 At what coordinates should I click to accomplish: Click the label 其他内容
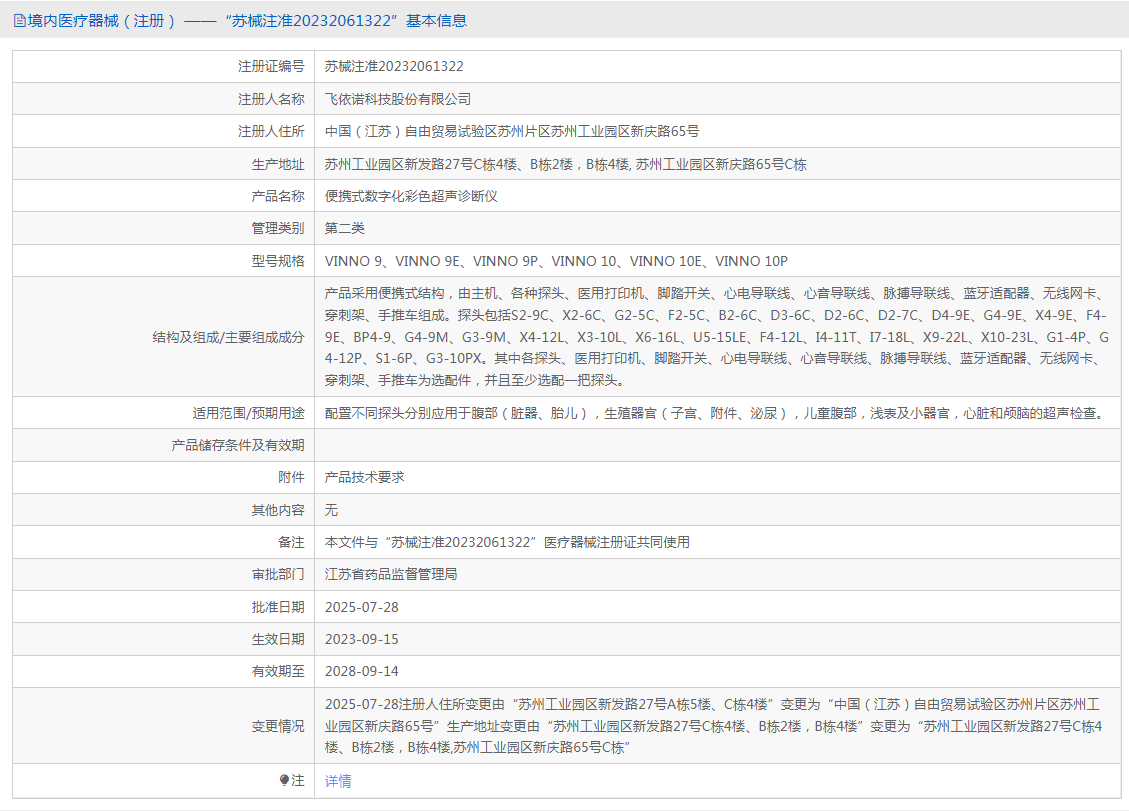(278, 510)
